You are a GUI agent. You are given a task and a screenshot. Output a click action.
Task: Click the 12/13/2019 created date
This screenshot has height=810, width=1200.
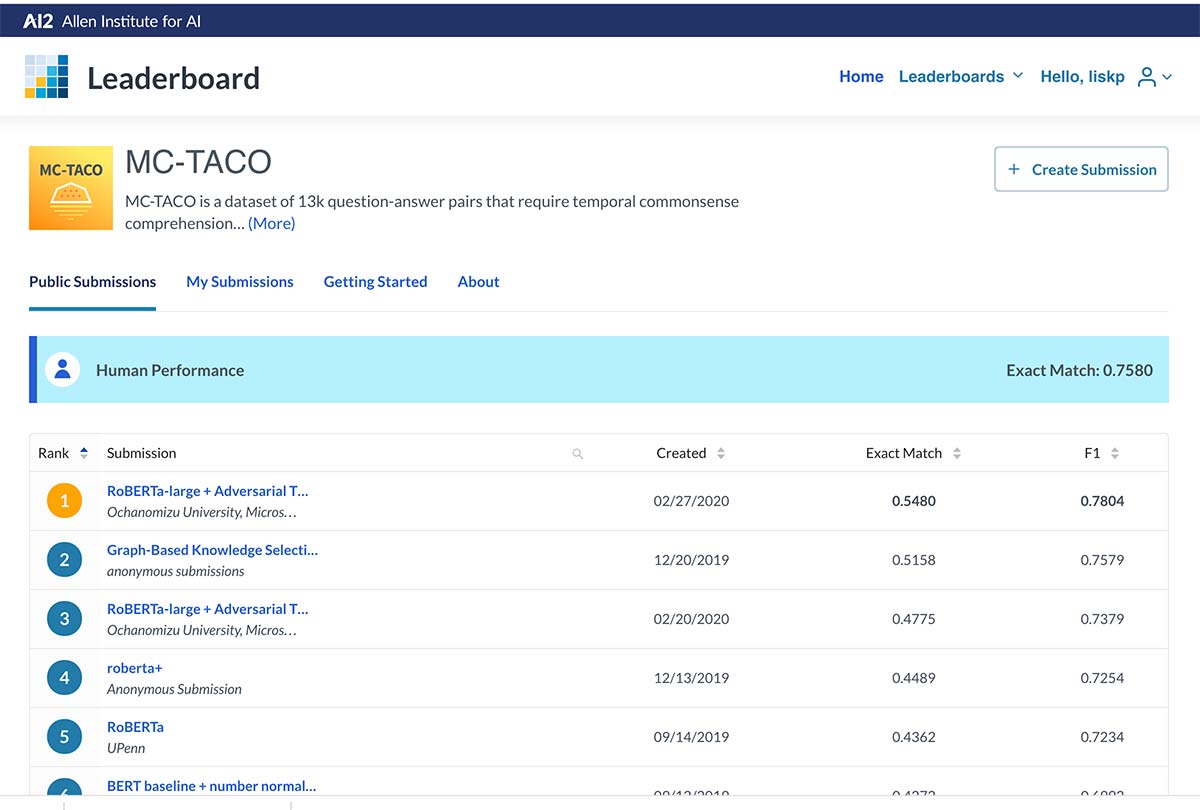click(x=691, y=678)
